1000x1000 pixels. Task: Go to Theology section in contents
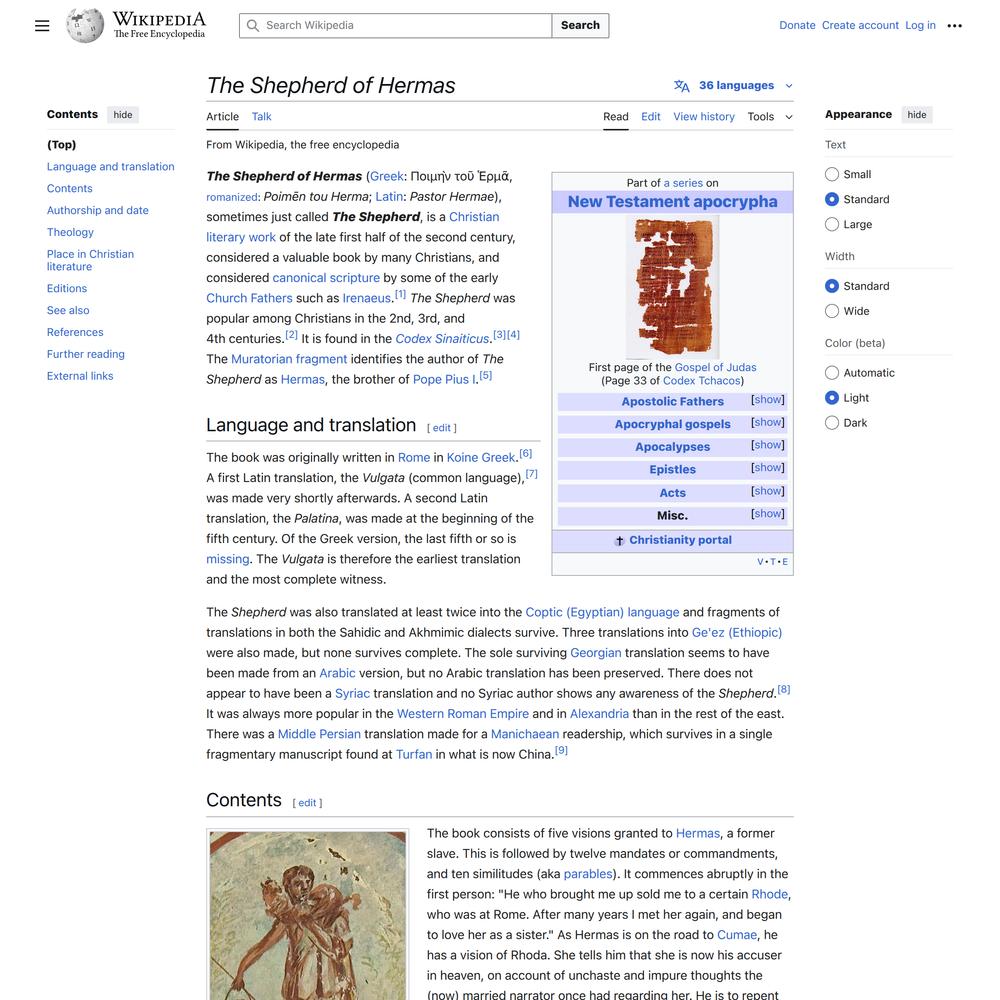pyautogui.click(x=70, y=232)
